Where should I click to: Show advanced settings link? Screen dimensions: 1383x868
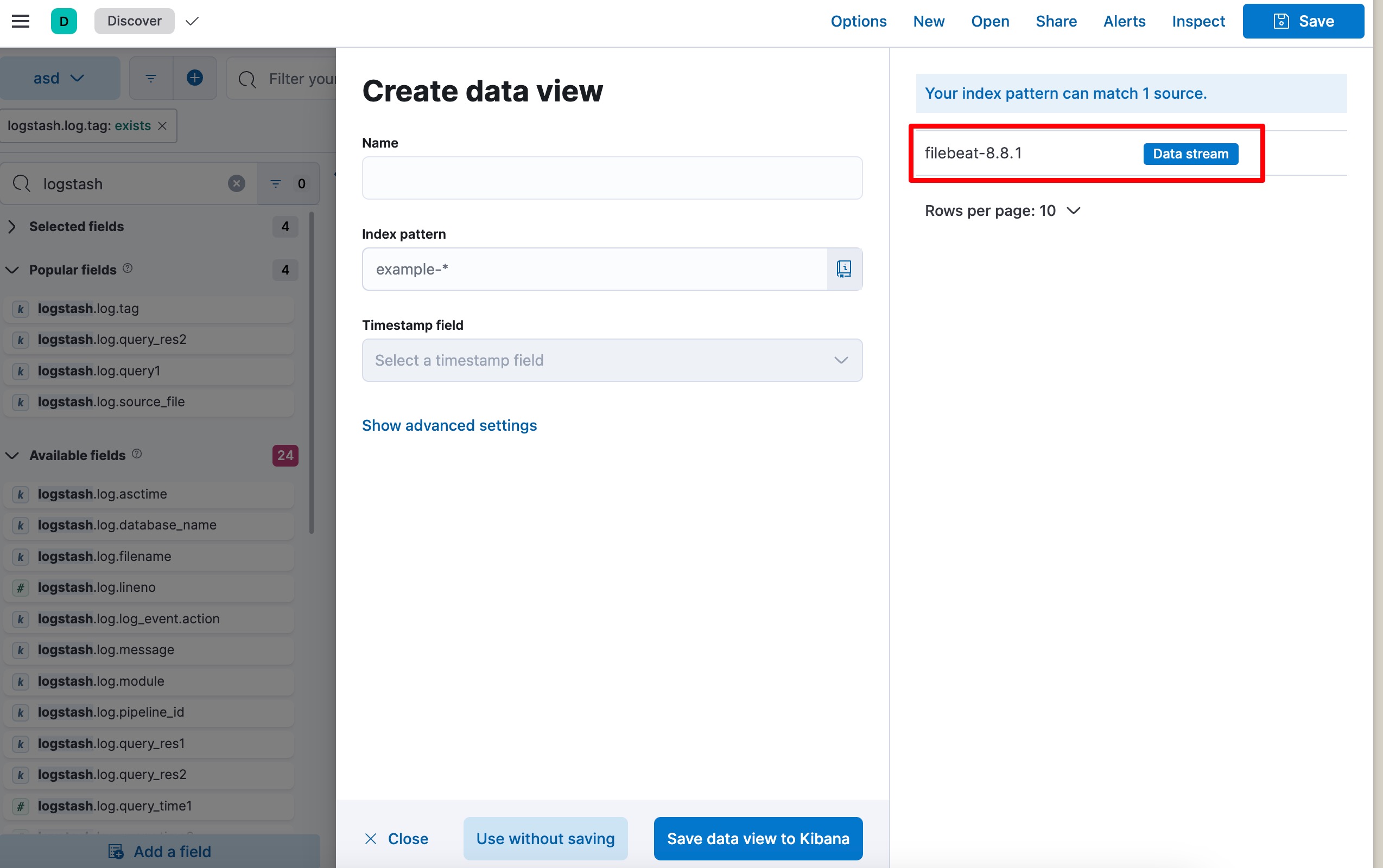pyautogui.click(x=449, y=425)
